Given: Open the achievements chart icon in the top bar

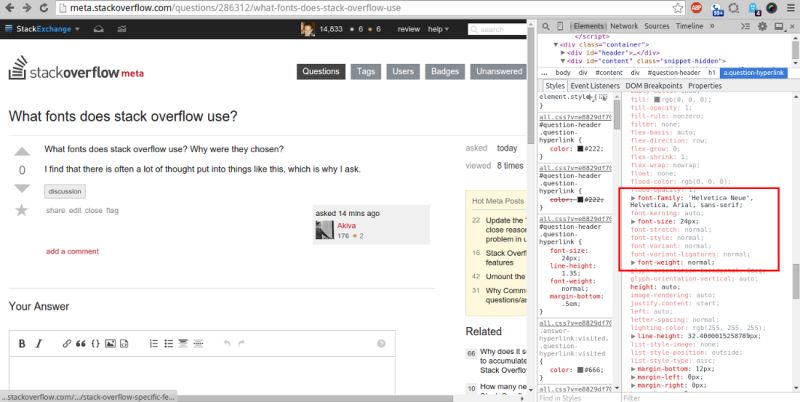Looking at the screenshot, I should pyautogui.click(x=121, y=29).
